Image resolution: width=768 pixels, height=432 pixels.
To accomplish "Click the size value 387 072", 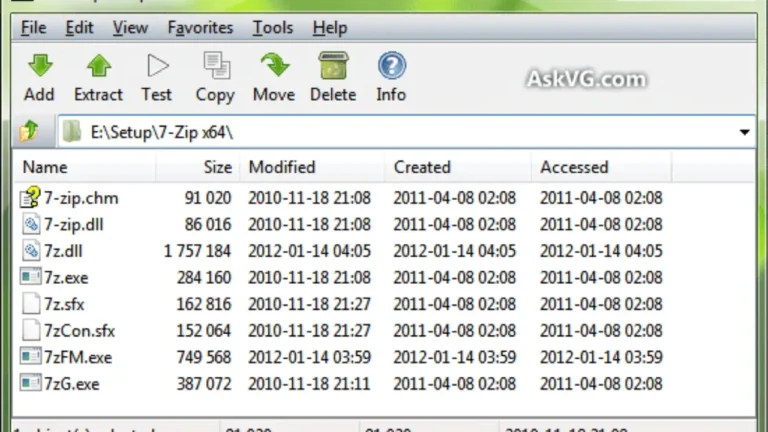I will click(x=204, y=384).
